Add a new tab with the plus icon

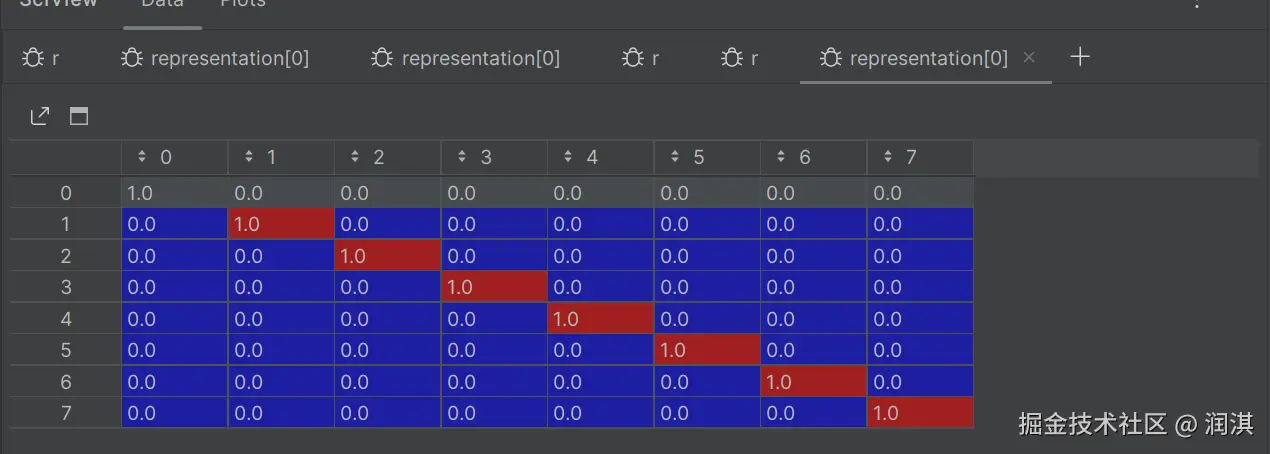1079,57
